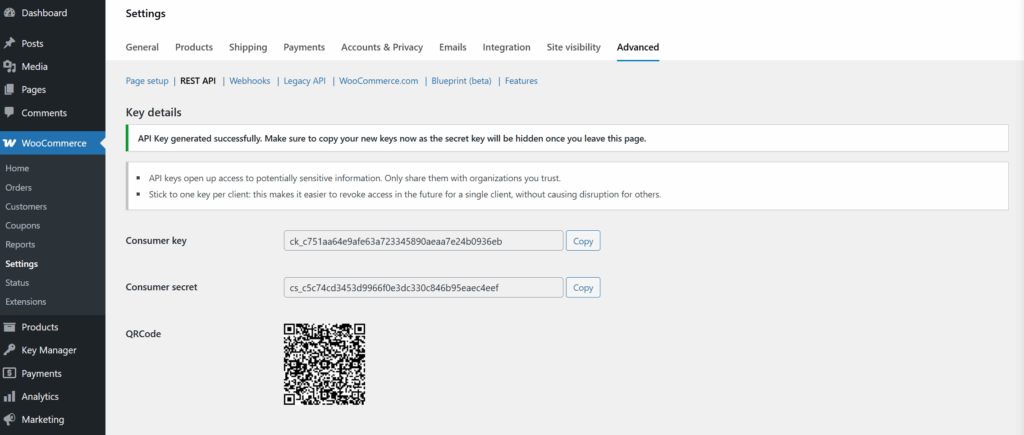Viewport: 1024px width, 435px height.
Task: Open the Accounts & Privacy tab
Action: (382, 47)
